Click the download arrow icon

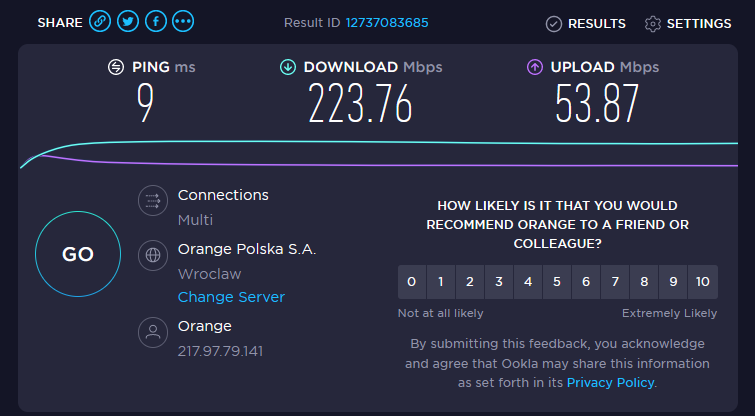tap(288, 67)
